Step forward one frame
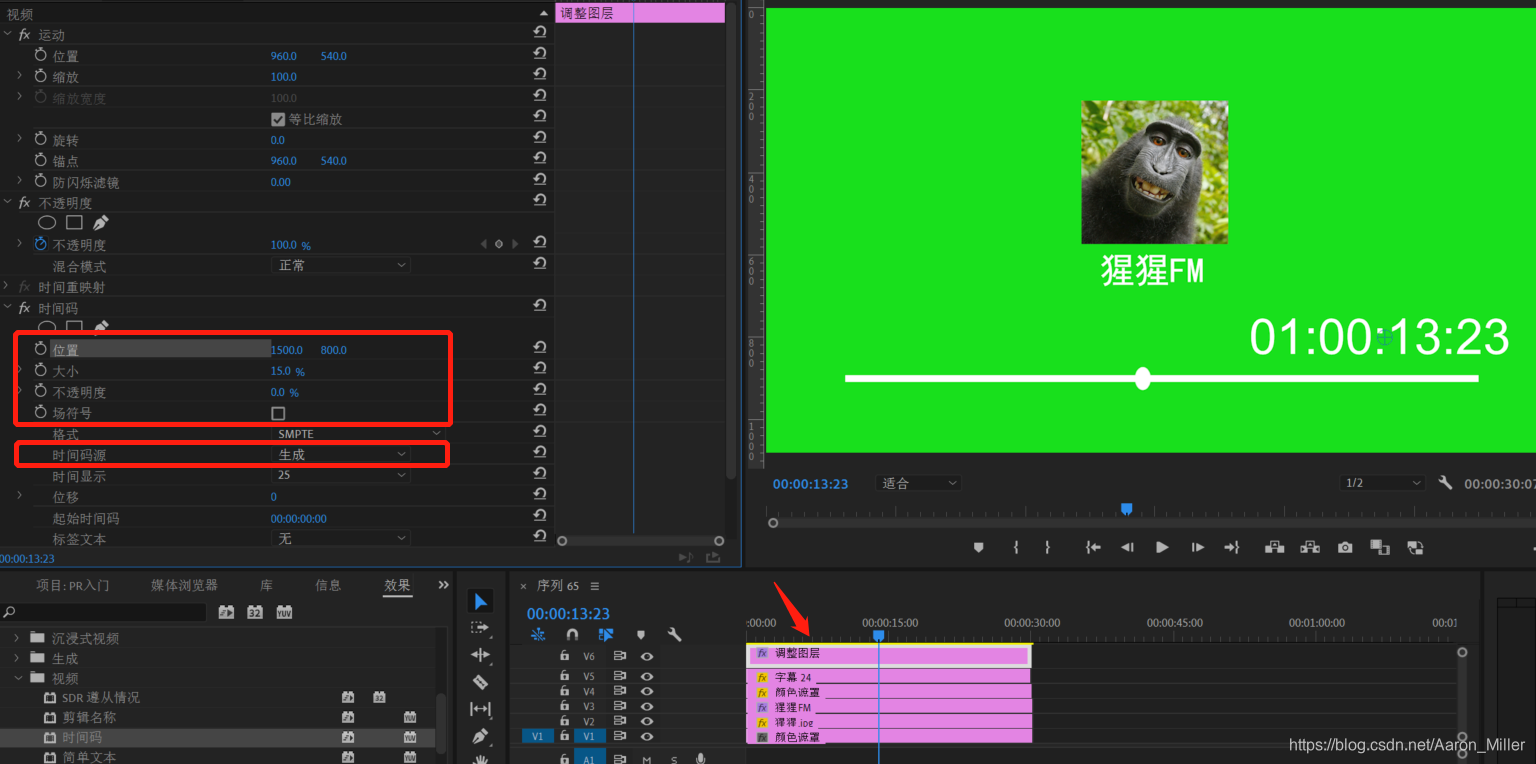1536x764 pixels. pos(1197,547)
